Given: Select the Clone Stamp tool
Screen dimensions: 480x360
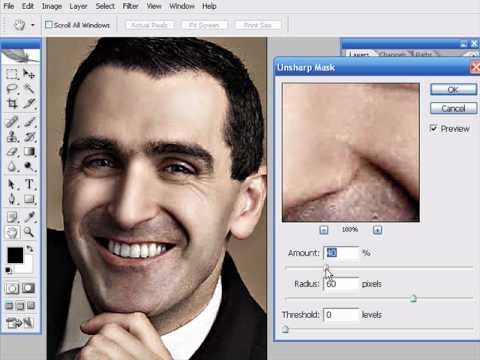Looking at the screenshot, I should [x=12, y=137].
